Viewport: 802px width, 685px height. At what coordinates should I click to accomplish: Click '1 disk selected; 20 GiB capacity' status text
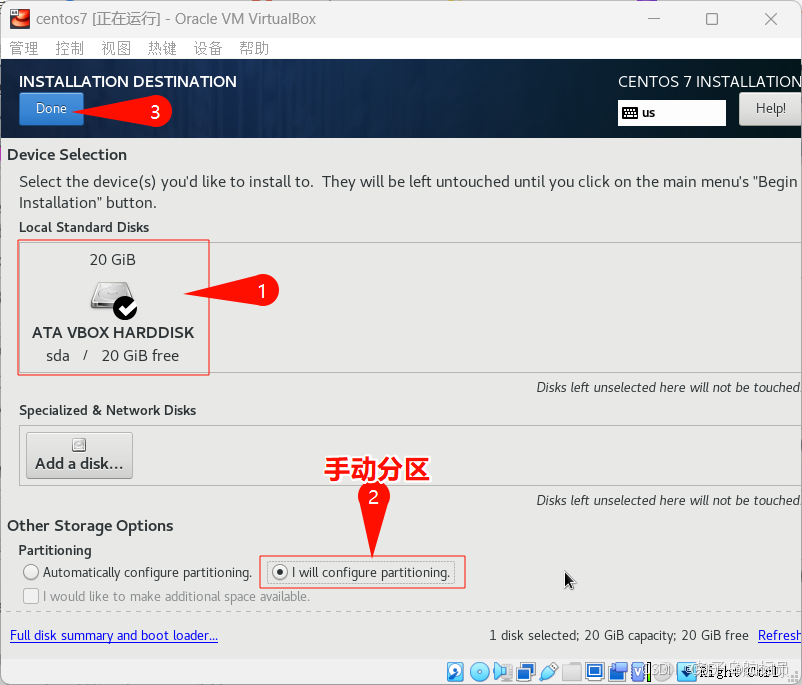[582, 635]
